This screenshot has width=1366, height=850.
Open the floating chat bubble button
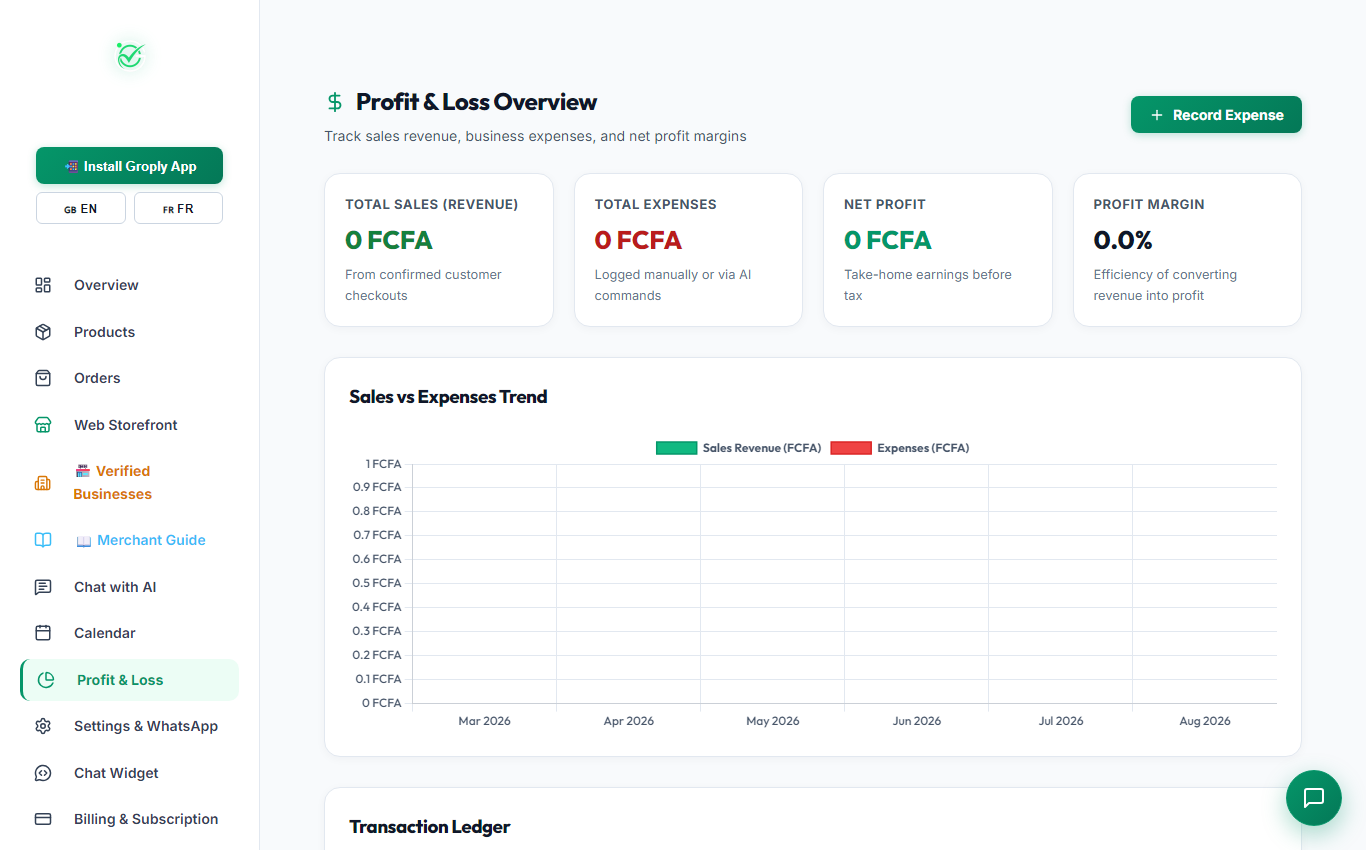pos(1313,798)
